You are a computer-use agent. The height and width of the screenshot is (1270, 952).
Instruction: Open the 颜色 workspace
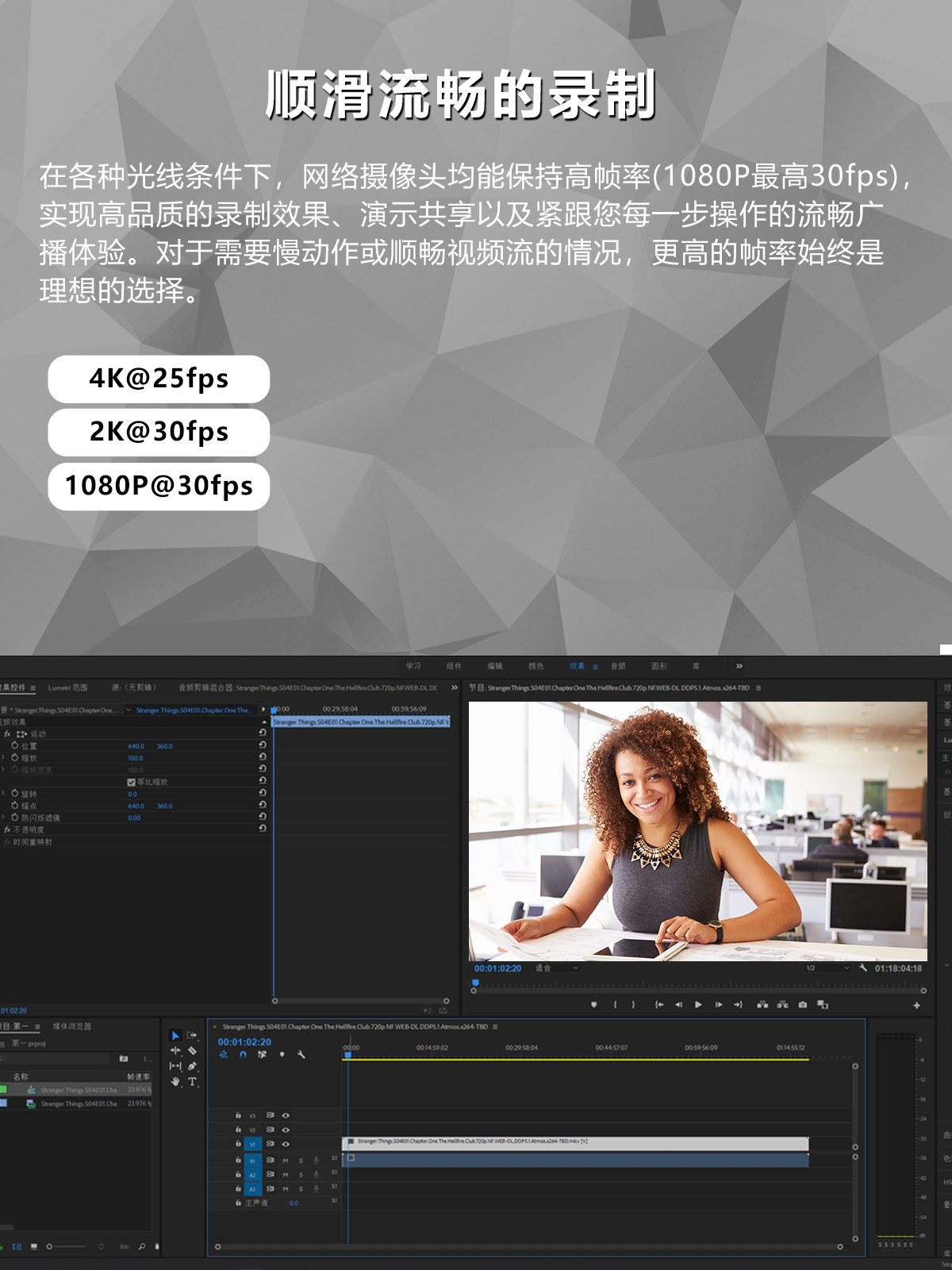coord(536,666)
